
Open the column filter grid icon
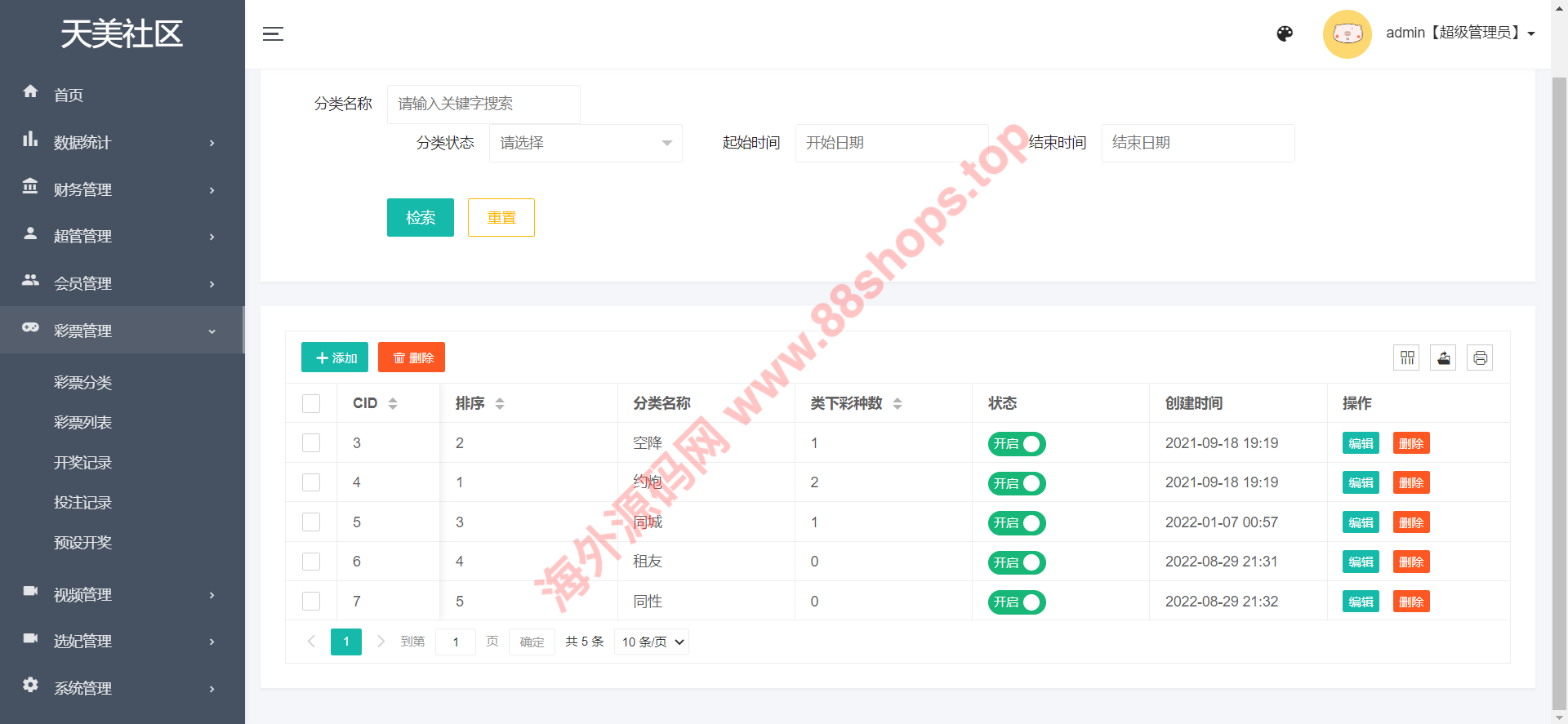pos(1406,358)
